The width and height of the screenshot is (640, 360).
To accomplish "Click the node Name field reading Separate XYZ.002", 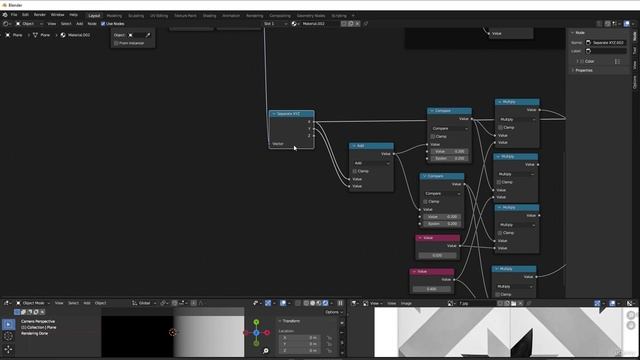I will (x=606, y=42).
